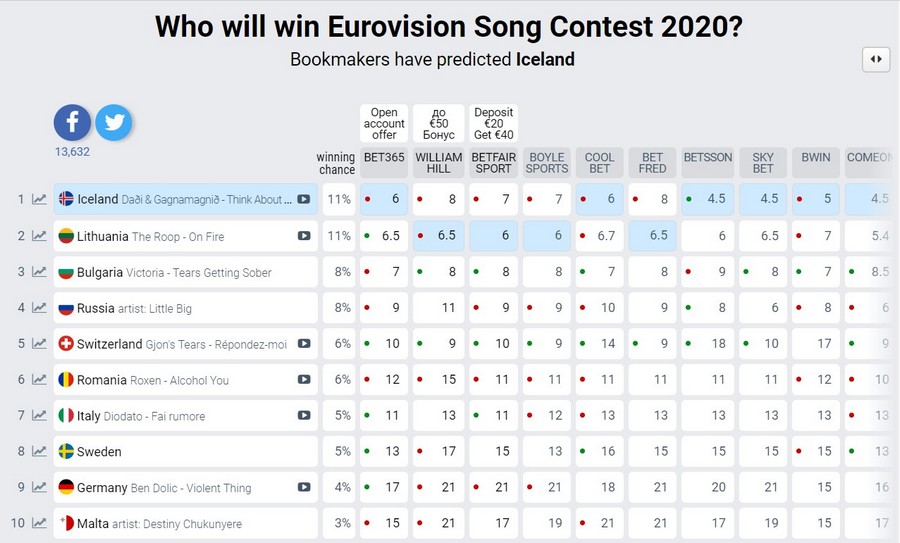Play Lithuania's On Fire video

[x=303, y=236]
